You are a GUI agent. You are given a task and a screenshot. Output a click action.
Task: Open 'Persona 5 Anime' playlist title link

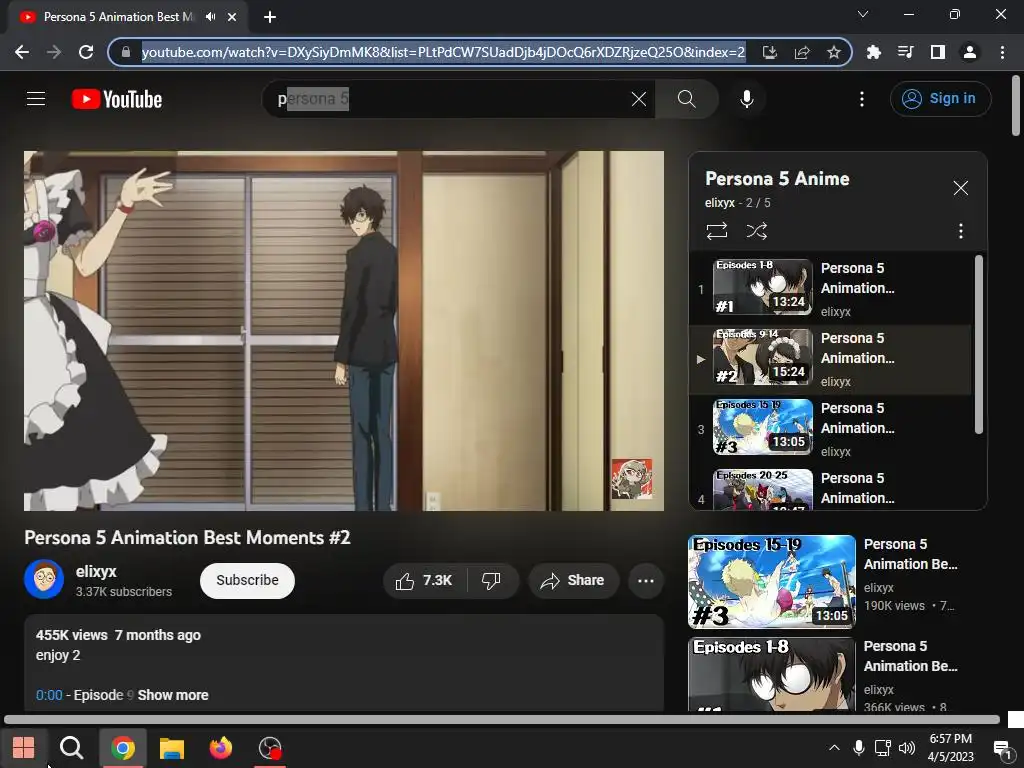point(777,179)
